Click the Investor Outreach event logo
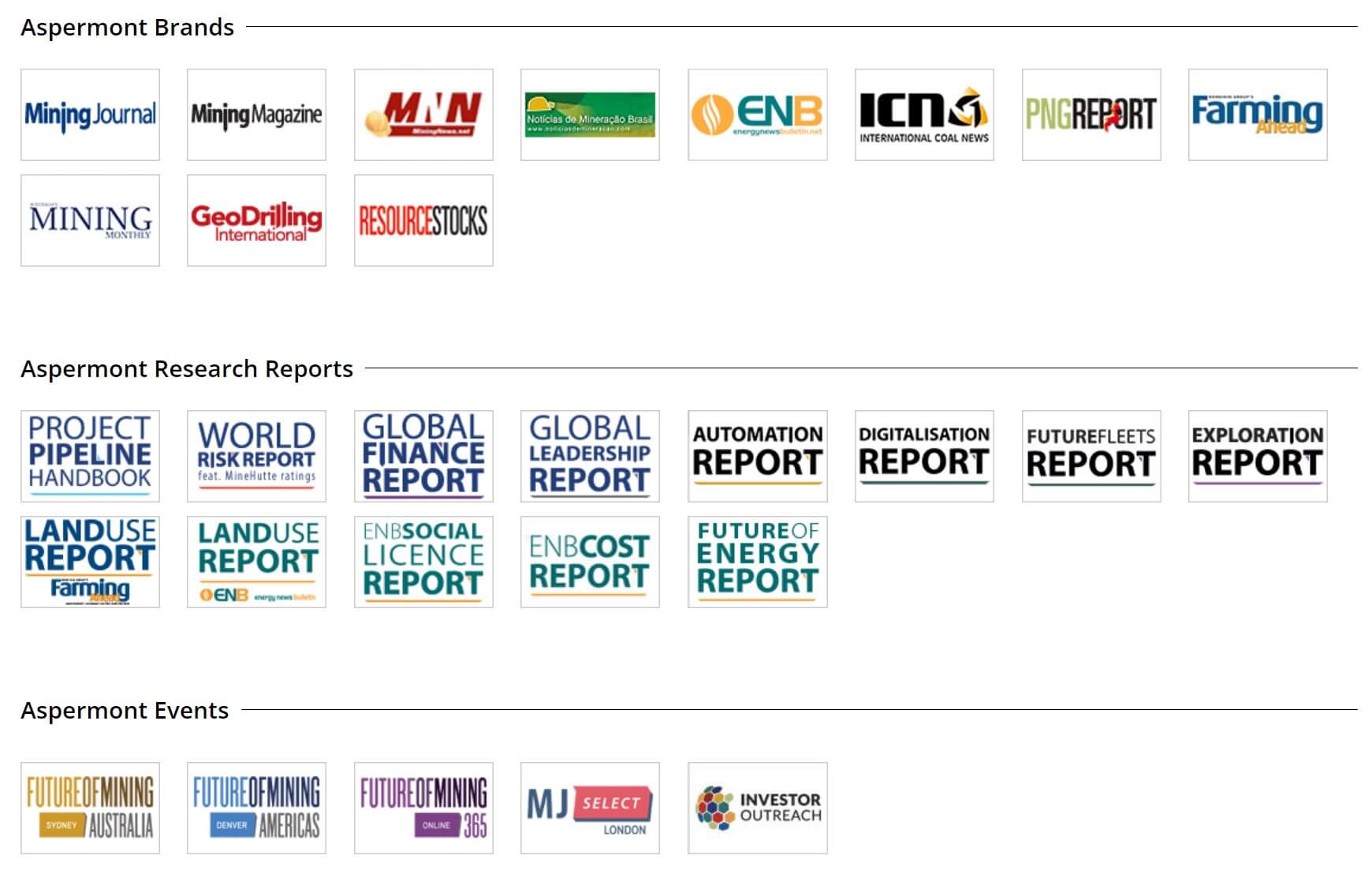Image resolution: width=1372 pixels, height=874 pixels. [757, 808]
